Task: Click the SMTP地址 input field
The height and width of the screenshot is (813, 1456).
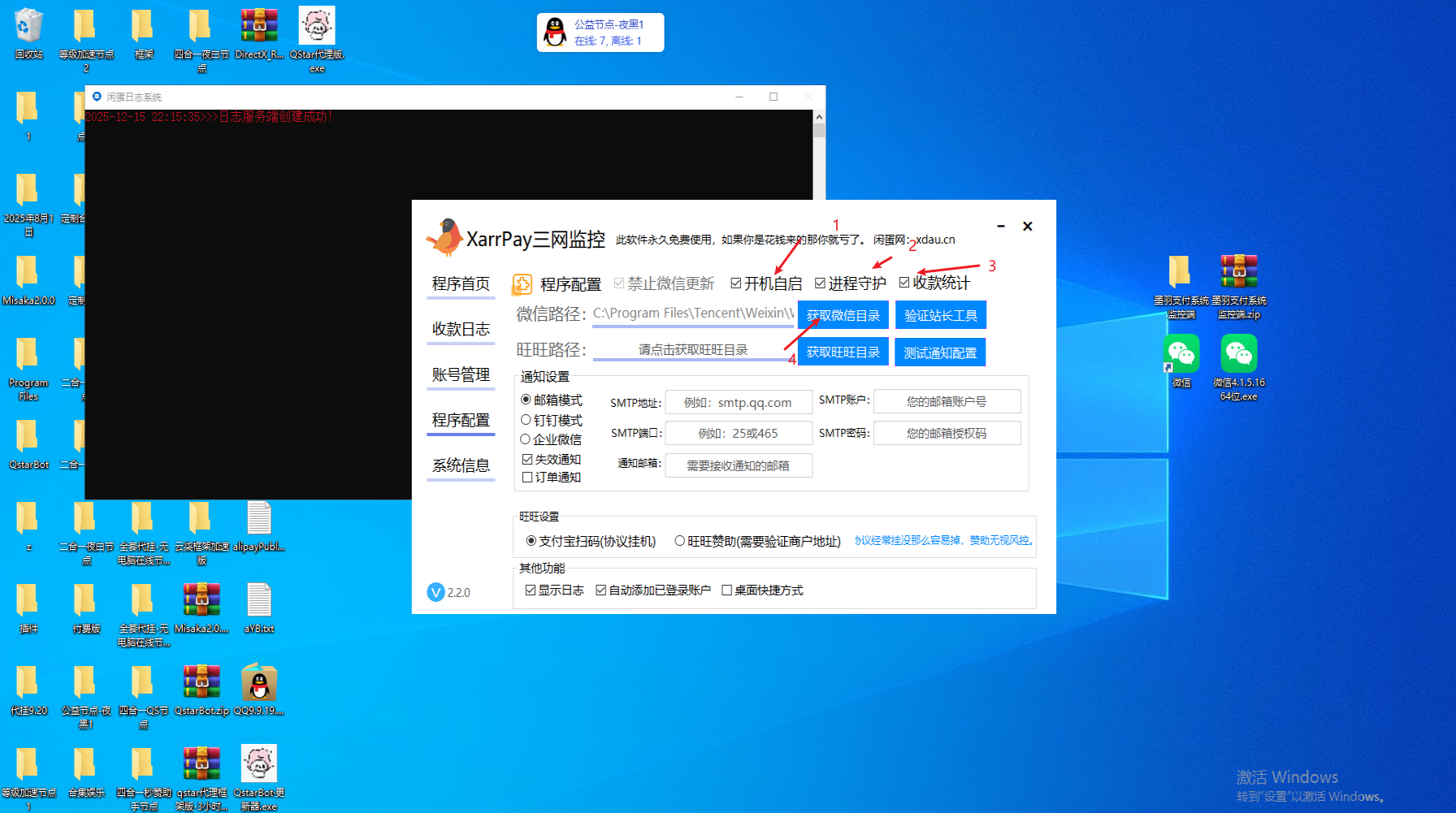Action: [738, 401]
